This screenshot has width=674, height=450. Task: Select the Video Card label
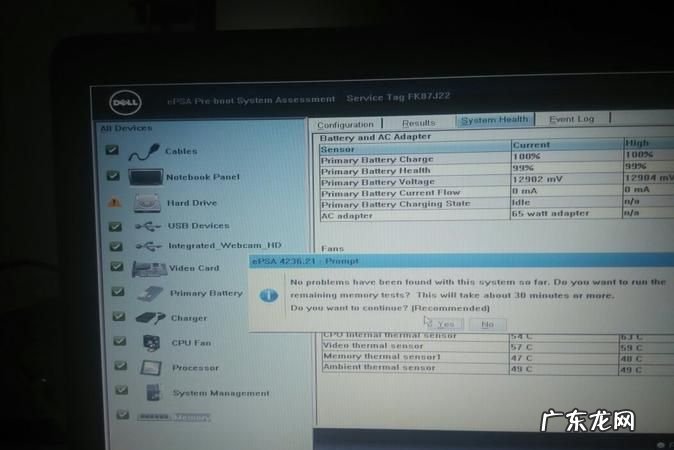(194, 268)
